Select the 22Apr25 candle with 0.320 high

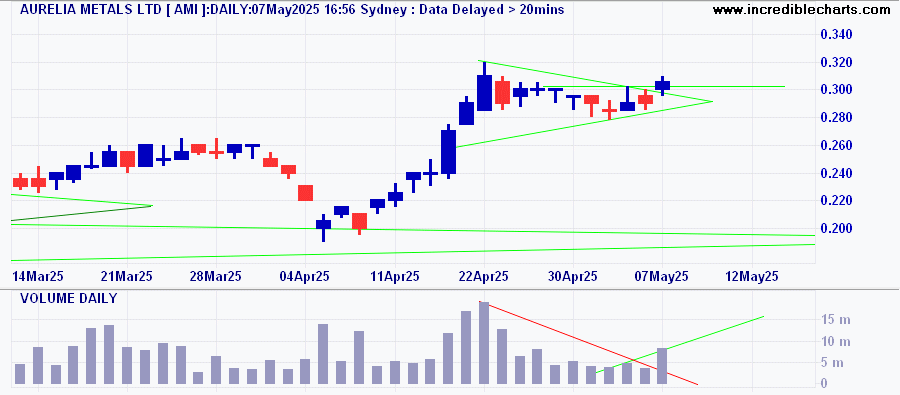tap(484, 86)
